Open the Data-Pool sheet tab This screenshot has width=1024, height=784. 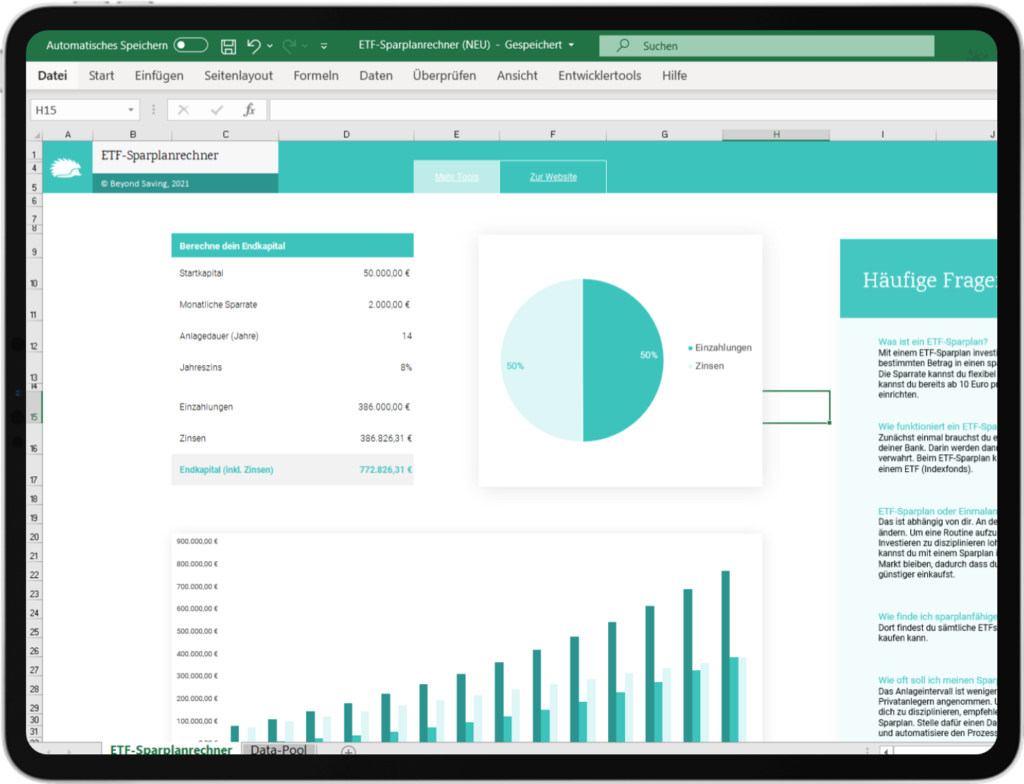pyautogui.click(x=279, y=750)
